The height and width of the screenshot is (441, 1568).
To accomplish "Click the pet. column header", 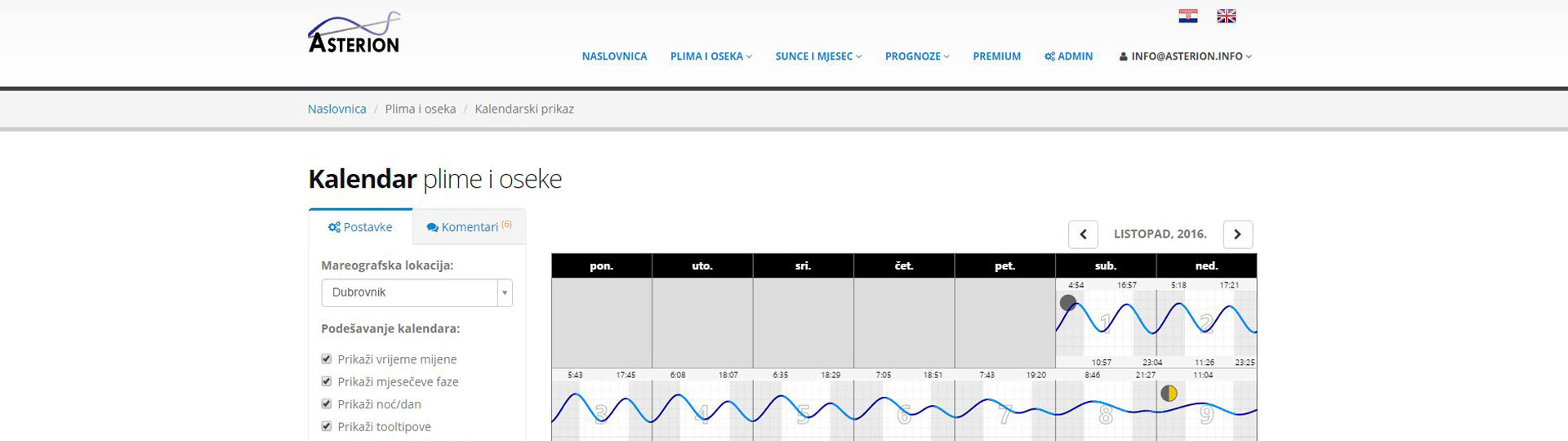I will 1004,265.
